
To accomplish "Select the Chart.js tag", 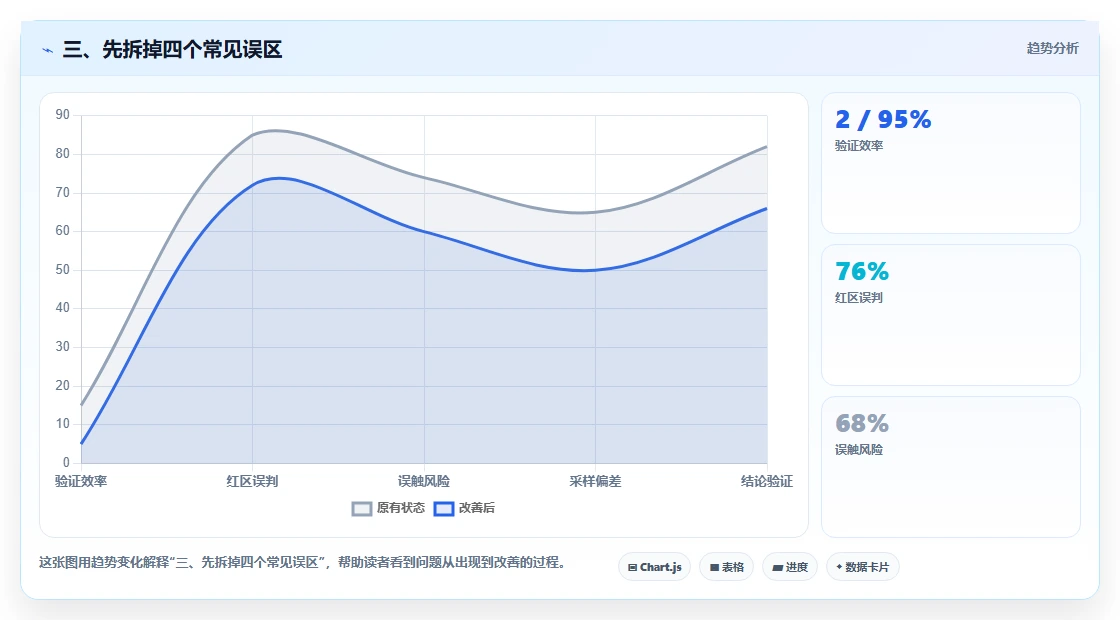I will point(654,567).
